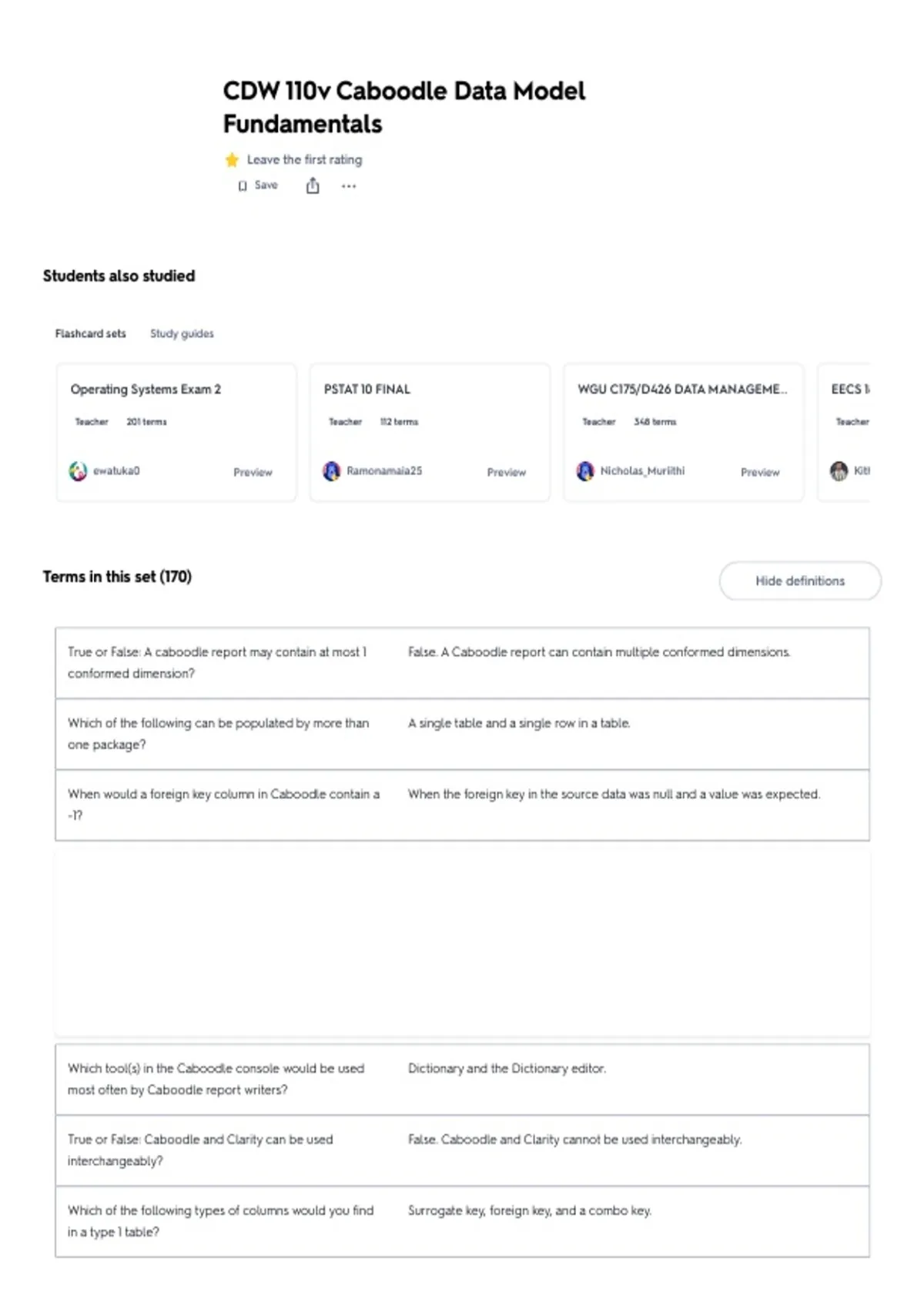Save this flashcard set with bookmark icon
This screenshot has height=1309, width=924.
pos(258,186)
